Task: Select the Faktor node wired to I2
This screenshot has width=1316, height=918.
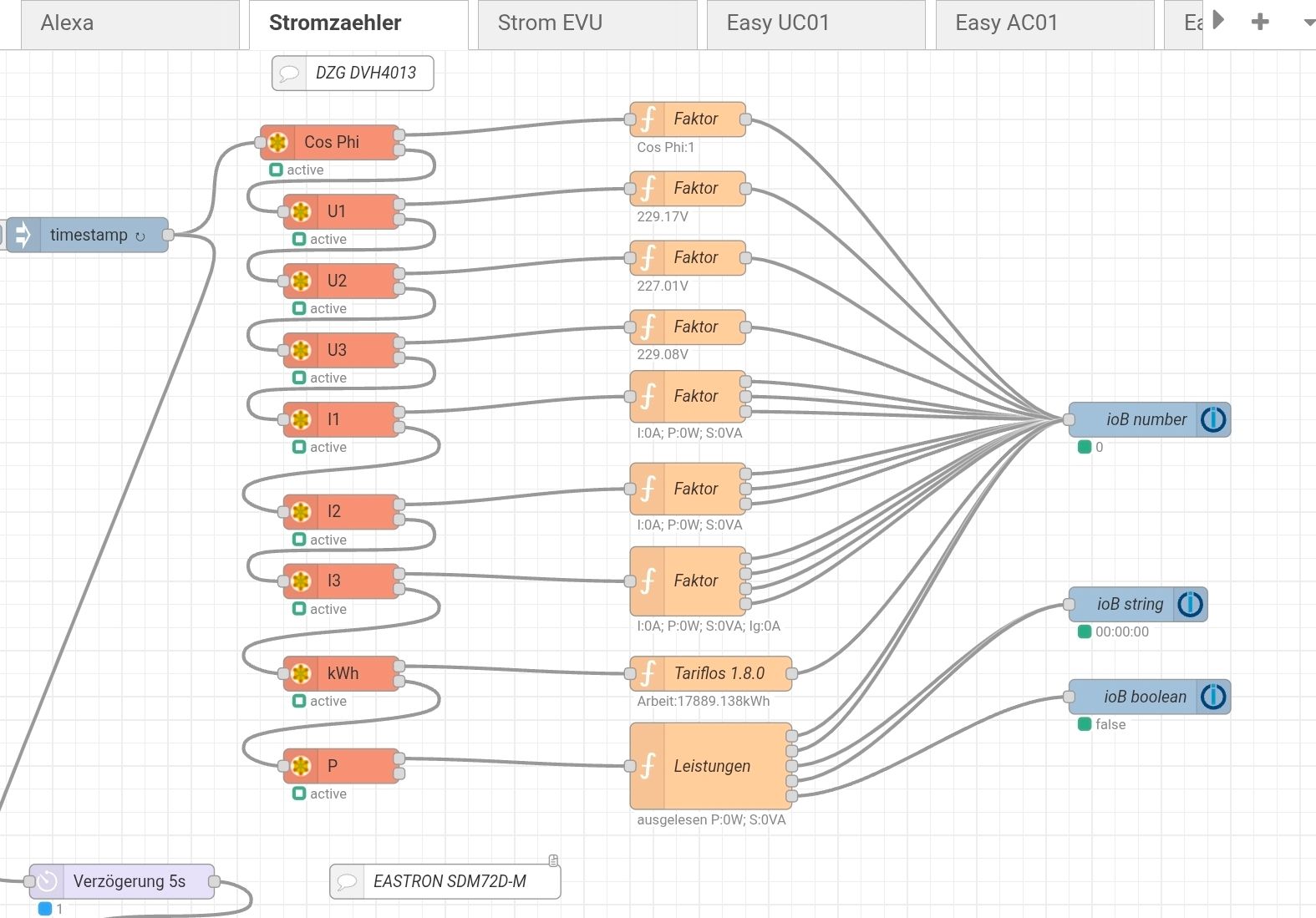Action: click(x=688, y=489)
